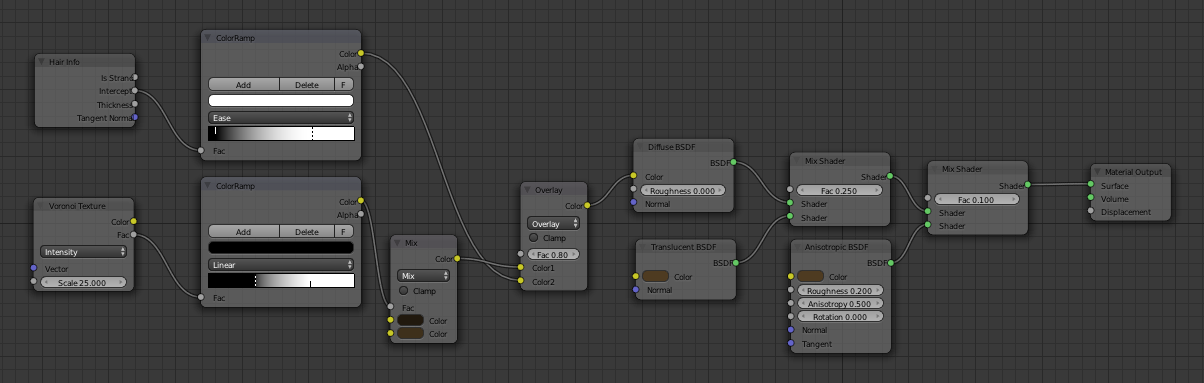Image resolution: width=1204 pixels, height=383 pixels.
Task: Collapse the Material Output node
Action: (x=1097, y=171)
